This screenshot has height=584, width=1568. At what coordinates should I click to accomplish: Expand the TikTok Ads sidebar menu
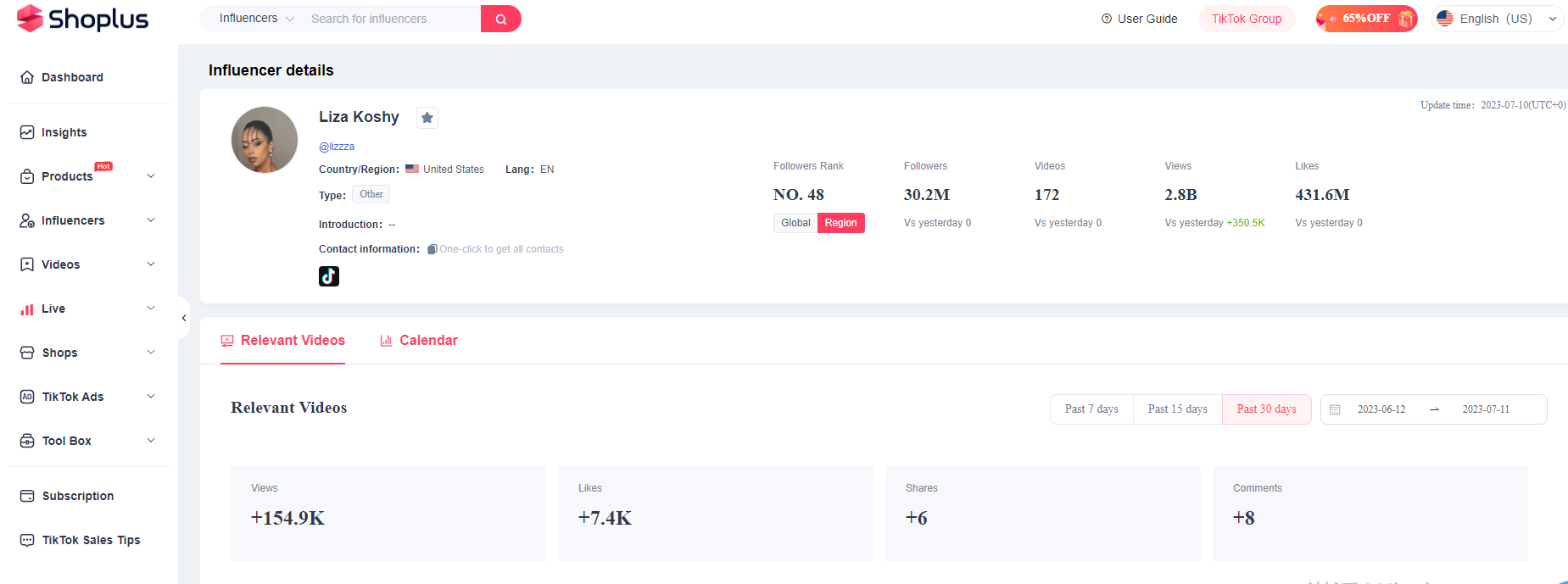(x=151, y=397)
